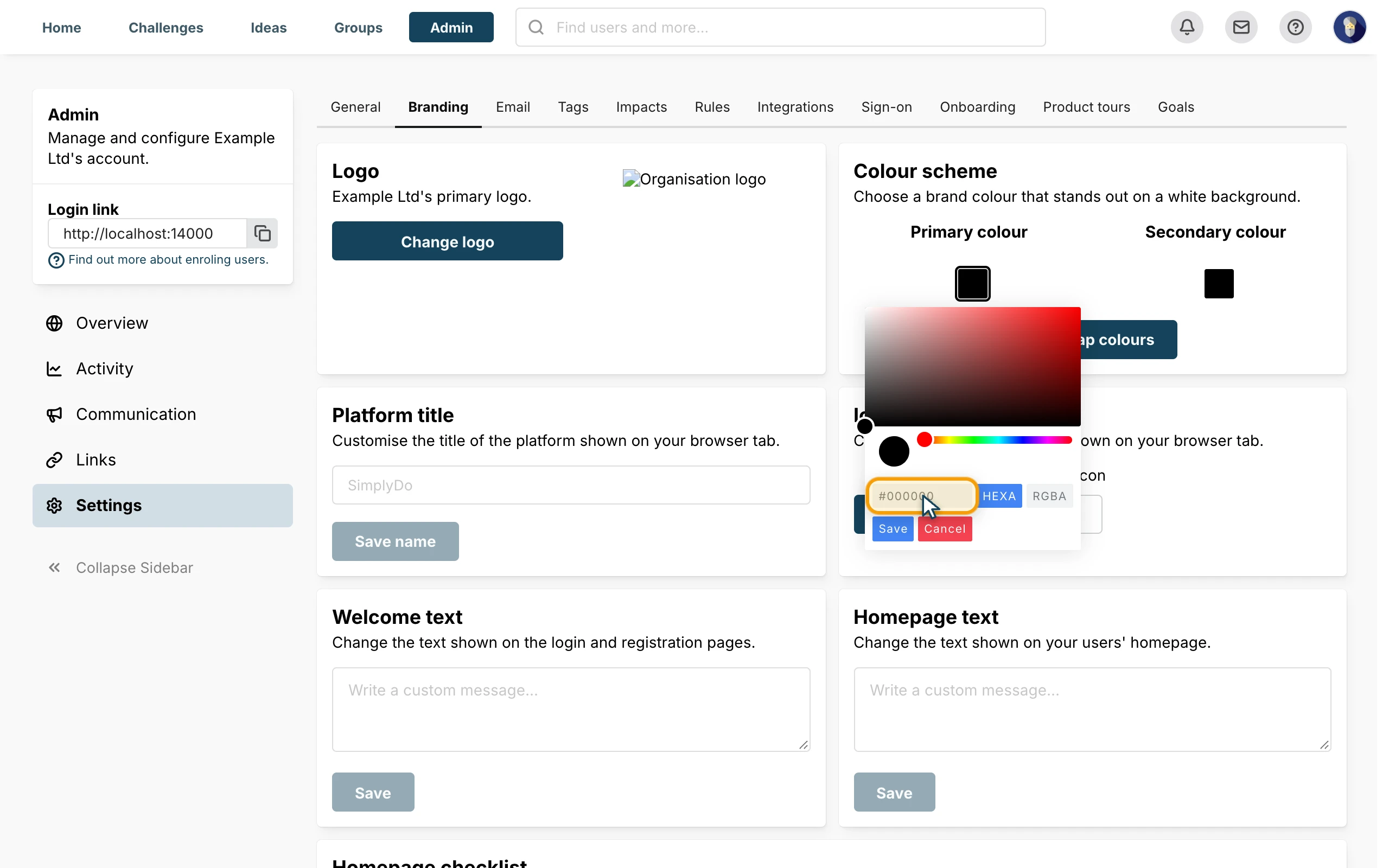Open Ideas in the top navigation
1389x868 pixels.
click(269, 27)
